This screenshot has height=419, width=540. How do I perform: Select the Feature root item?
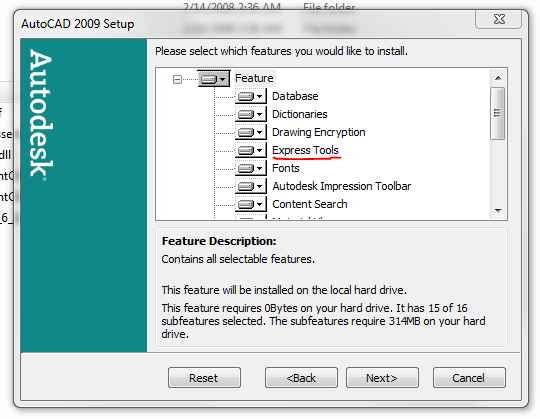(254, 78)
